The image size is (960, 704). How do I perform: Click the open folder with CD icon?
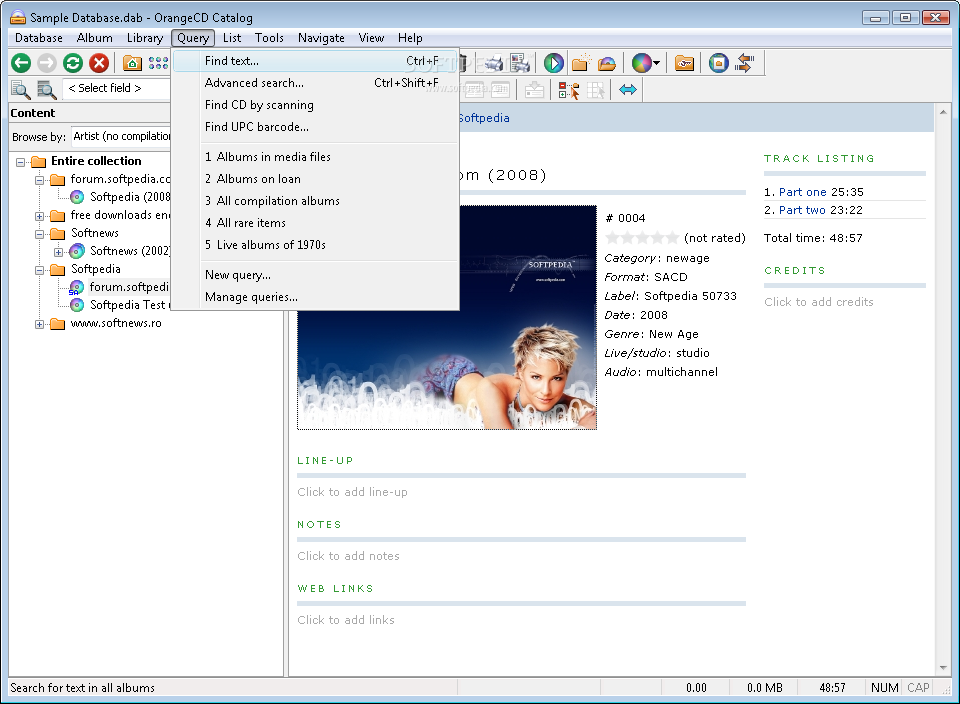pos(607,63)
